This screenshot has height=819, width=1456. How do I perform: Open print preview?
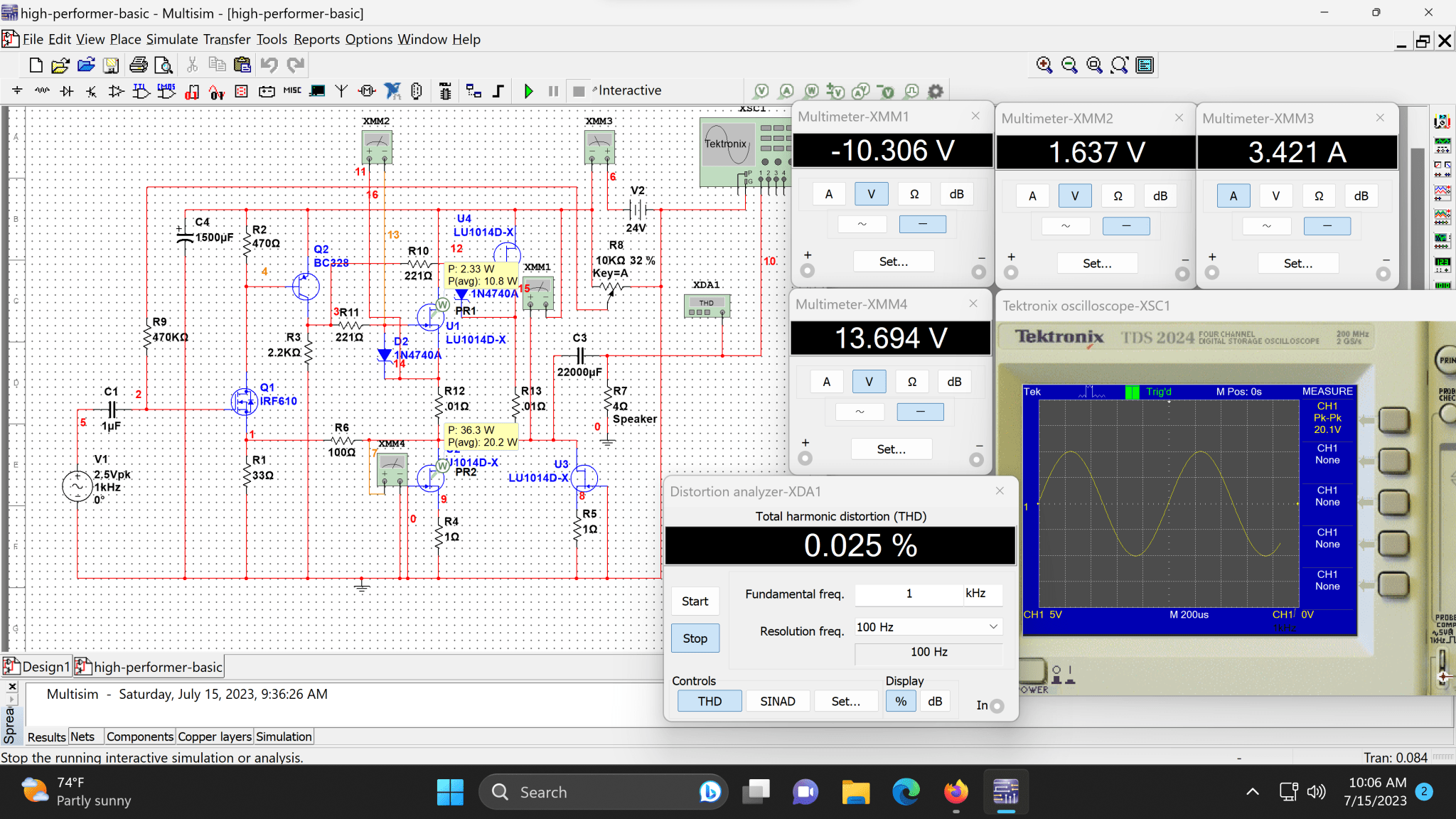164,65
